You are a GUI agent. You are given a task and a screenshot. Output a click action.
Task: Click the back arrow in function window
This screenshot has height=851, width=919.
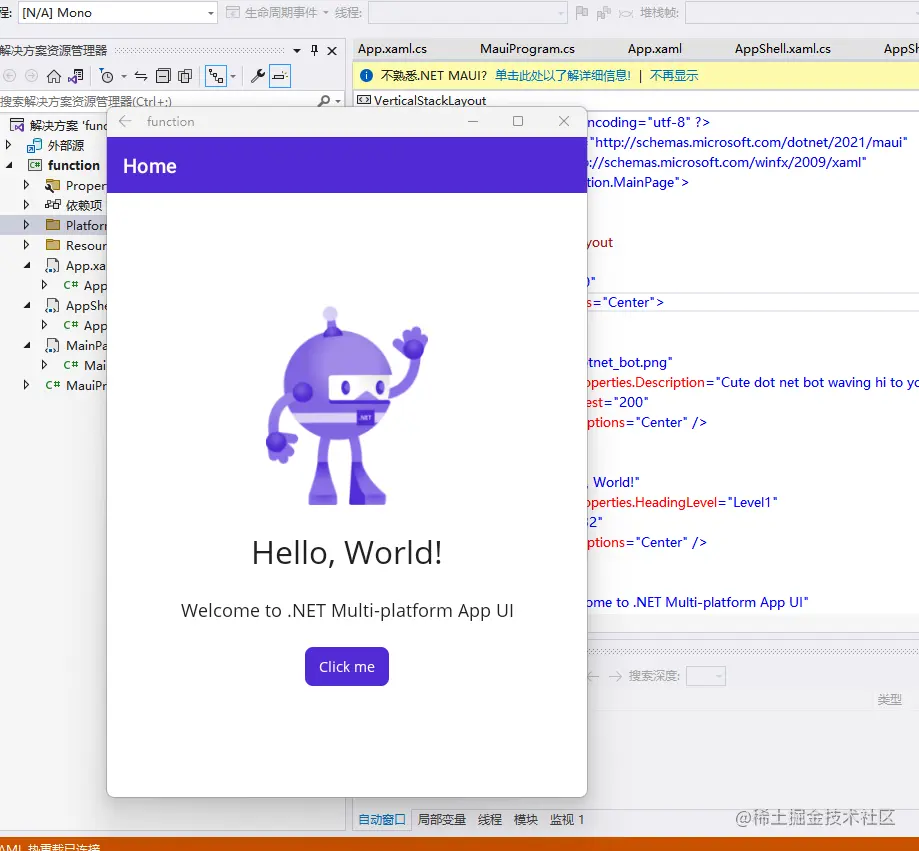point(125,121)
